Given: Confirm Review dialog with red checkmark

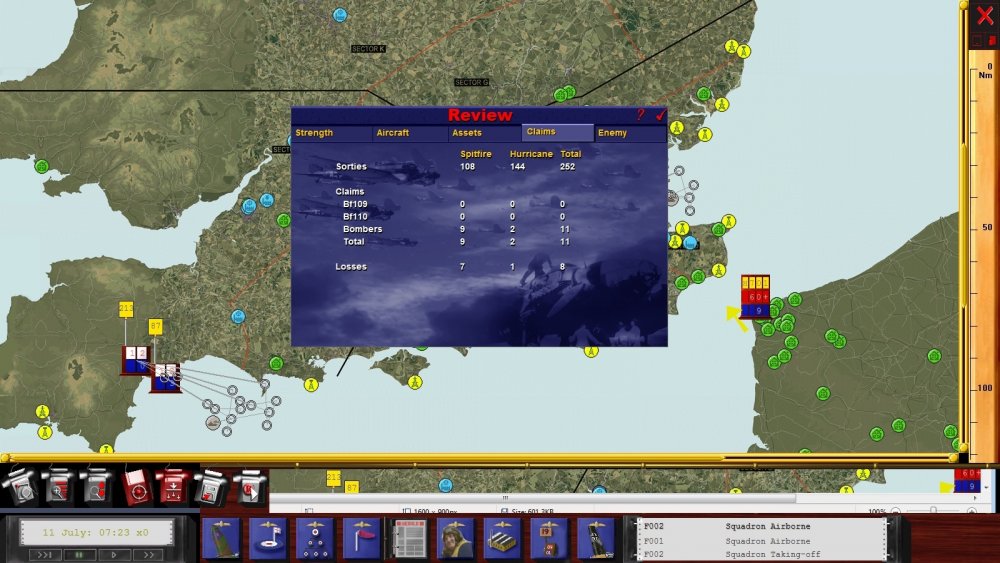Looking at the screenshot, I should pos(660,115).
